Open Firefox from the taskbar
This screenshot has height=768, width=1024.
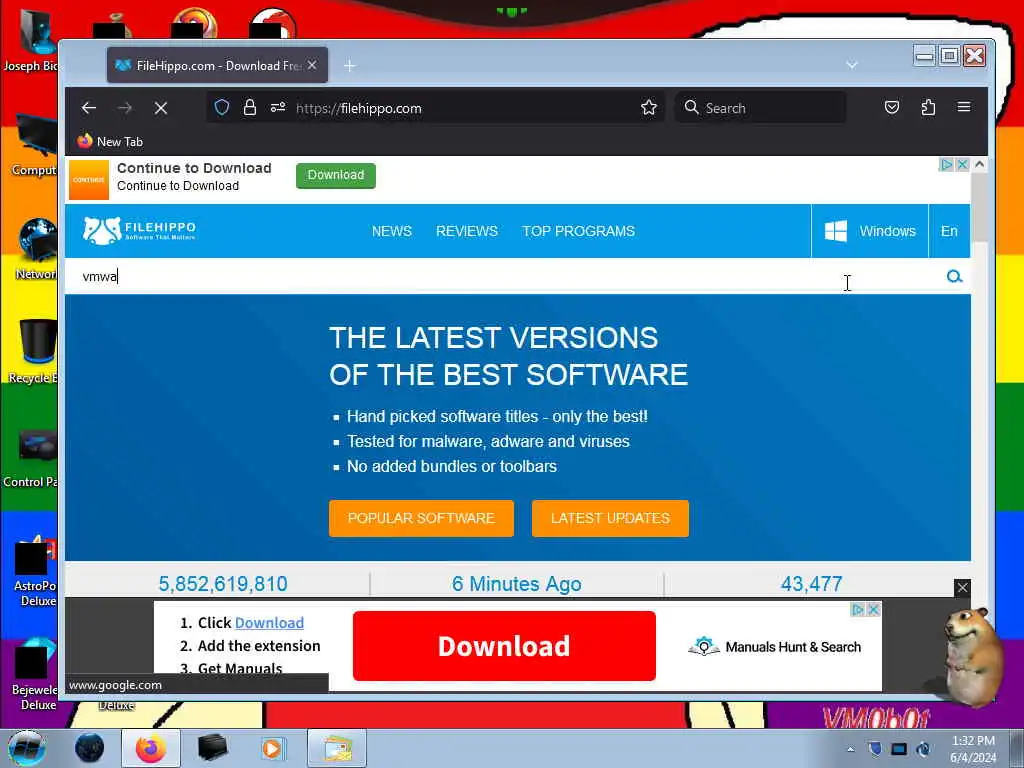tap(151, 748)
